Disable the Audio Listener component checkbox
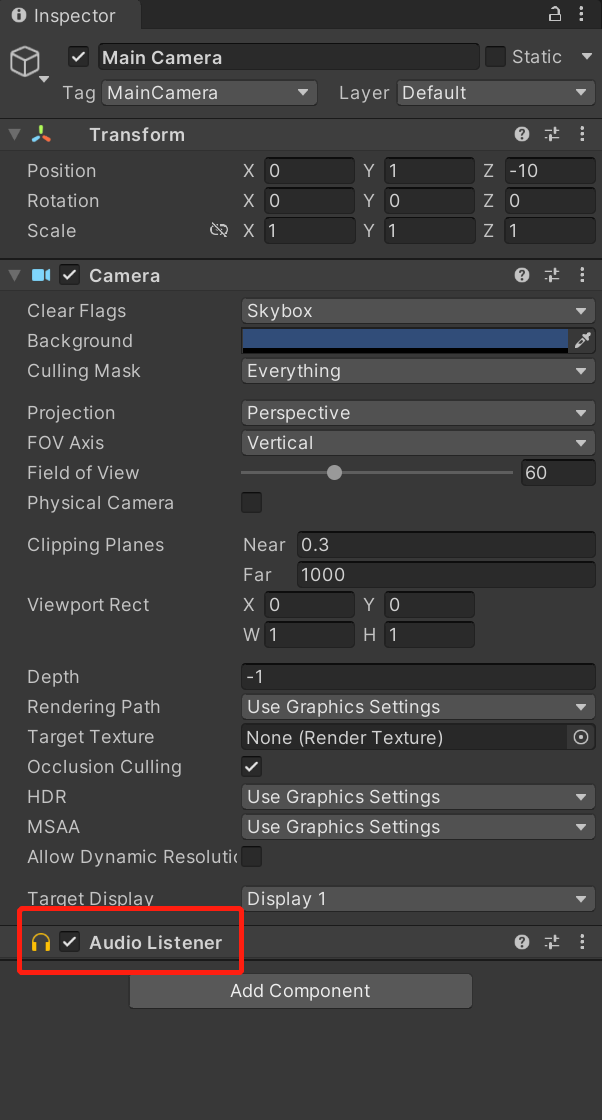602x1120 pixels. point(70,942)
